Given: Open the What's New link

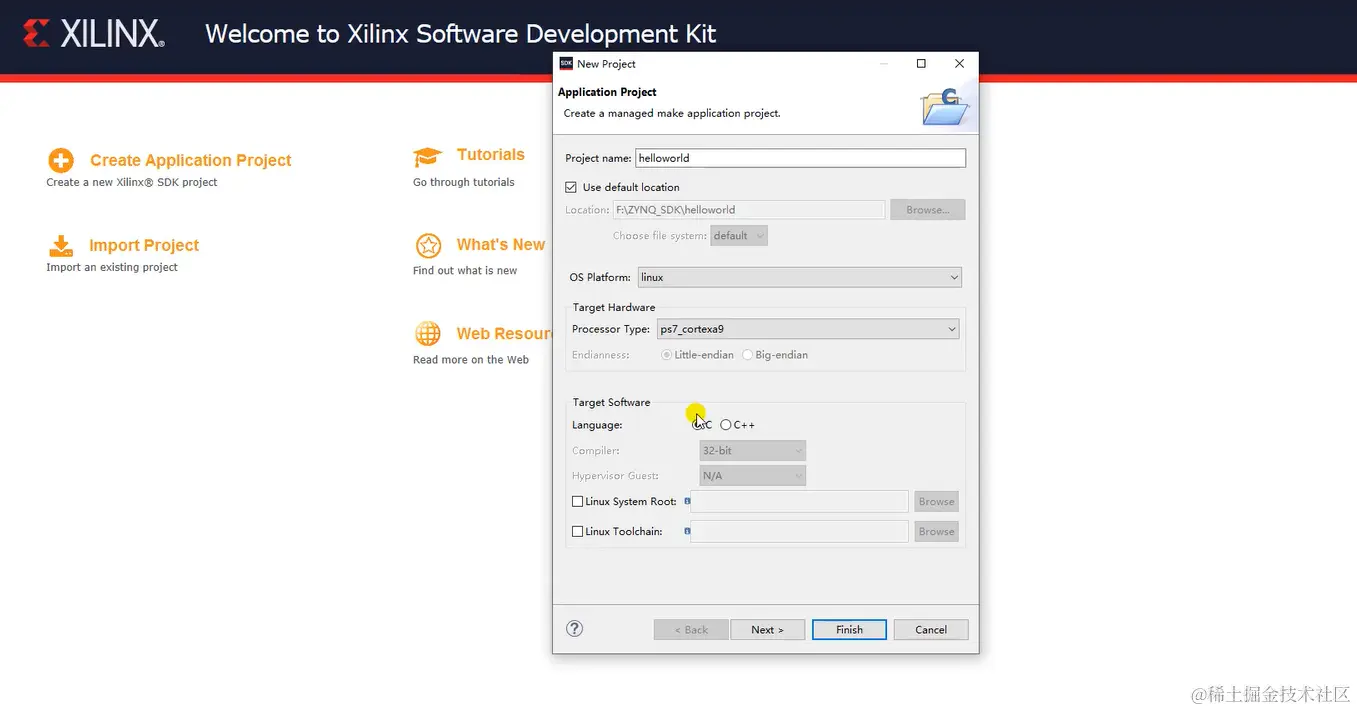Looking at the screenshot, I should pyautogui.click(x=501, y=244).
